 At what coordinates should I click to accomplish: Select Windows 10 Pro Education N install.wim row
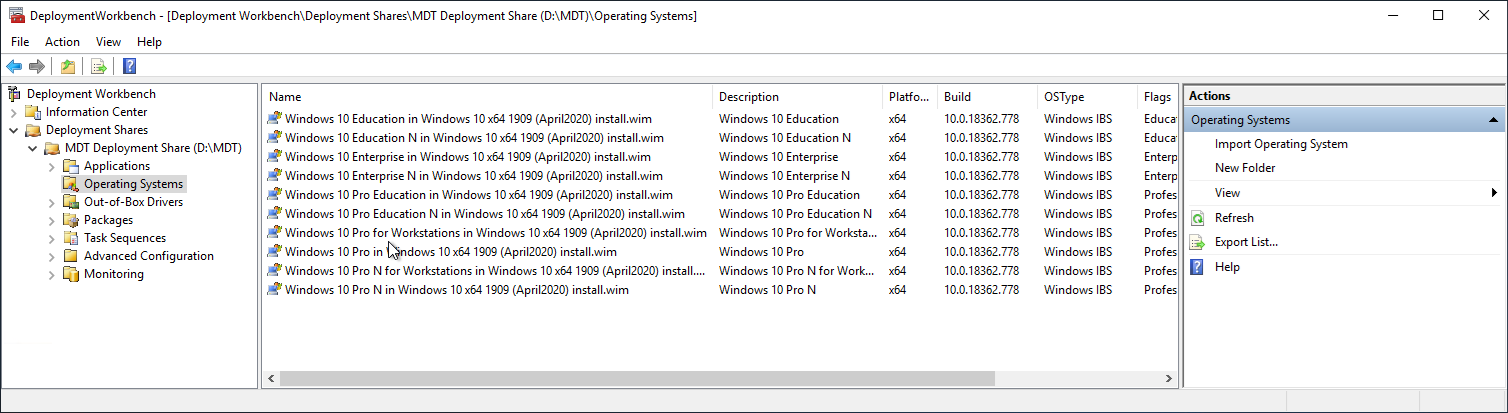(x=721, y=214)
